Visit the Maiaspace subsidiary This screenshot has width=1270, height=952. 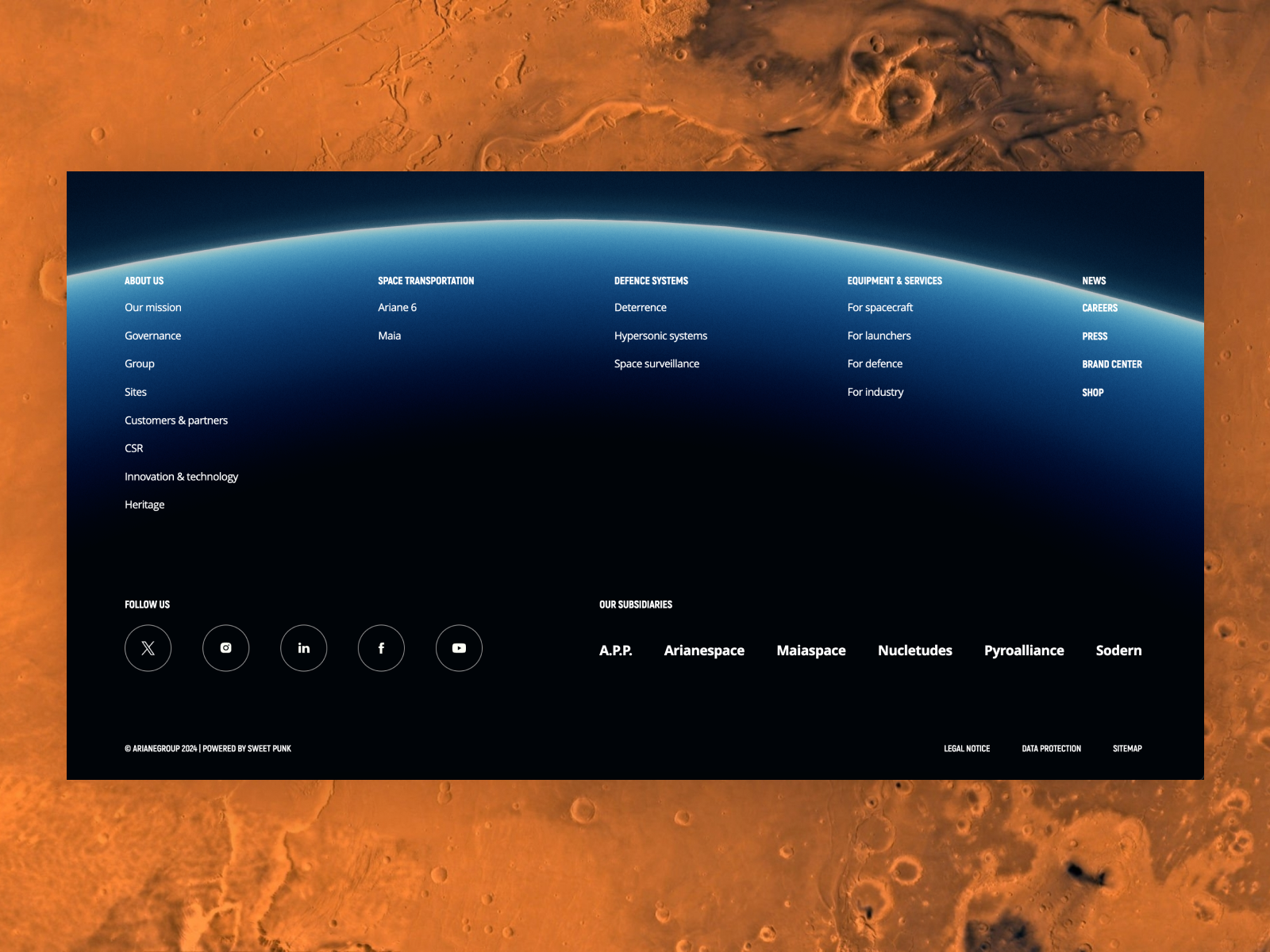[x=811, y=651]
